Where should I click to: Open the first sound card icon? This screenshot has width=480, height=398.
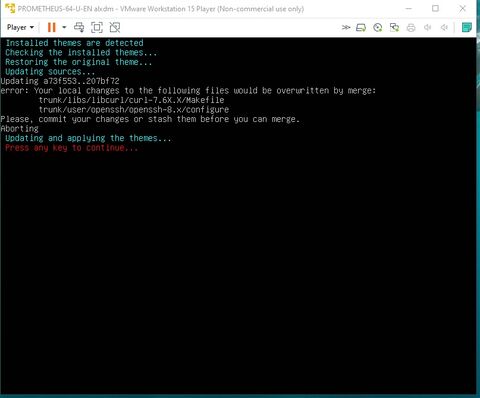pyautogui.click(x=428, y=27)
